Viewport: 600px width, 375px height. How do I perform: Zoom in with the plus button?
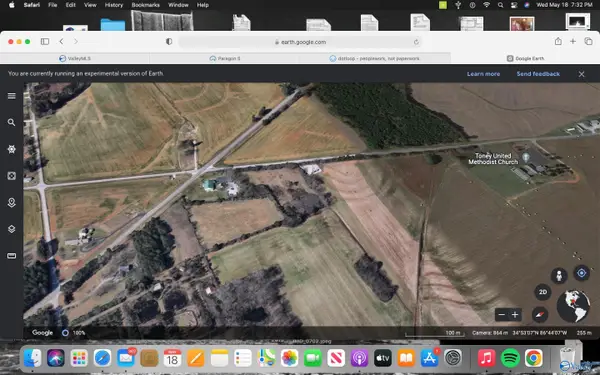(515, 315)
